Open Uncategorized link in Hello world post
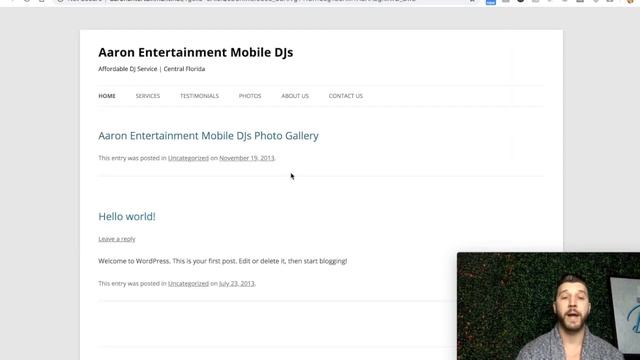Screen dimensions: 640x360 pos(188,283)
